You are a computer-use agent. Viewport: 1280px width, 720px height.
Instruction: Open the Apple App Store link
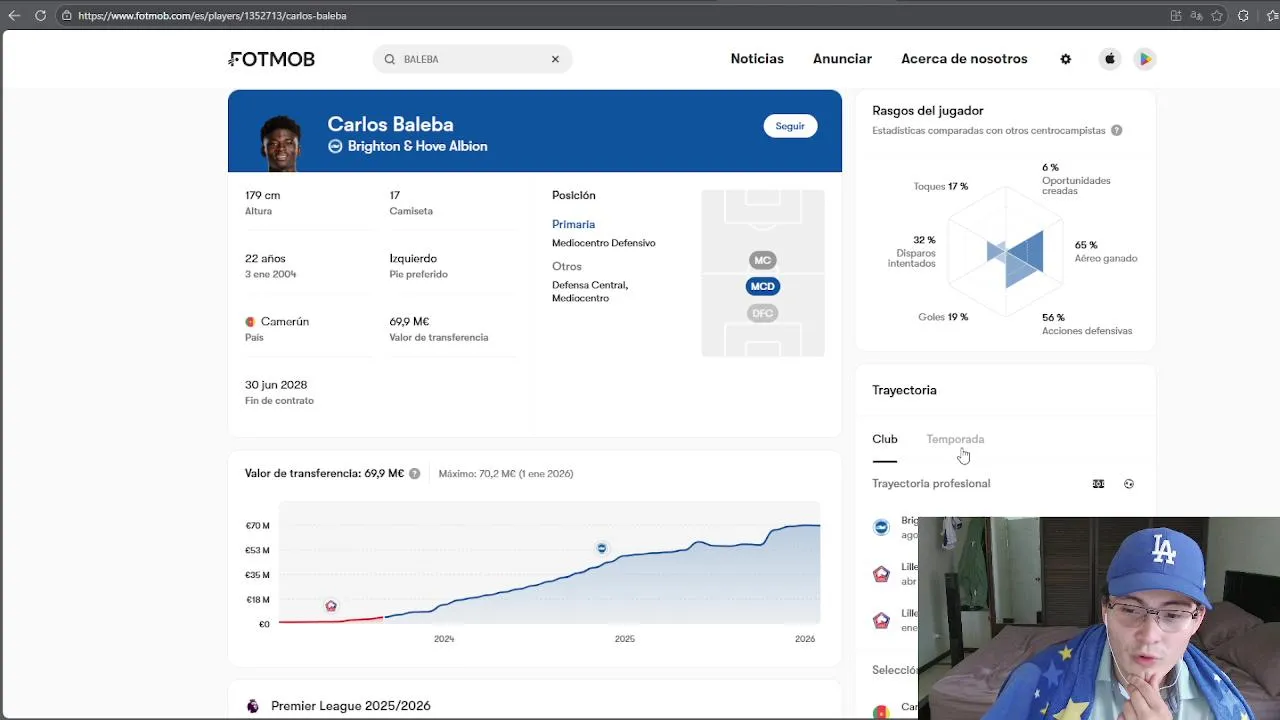tap(1110, 59)
